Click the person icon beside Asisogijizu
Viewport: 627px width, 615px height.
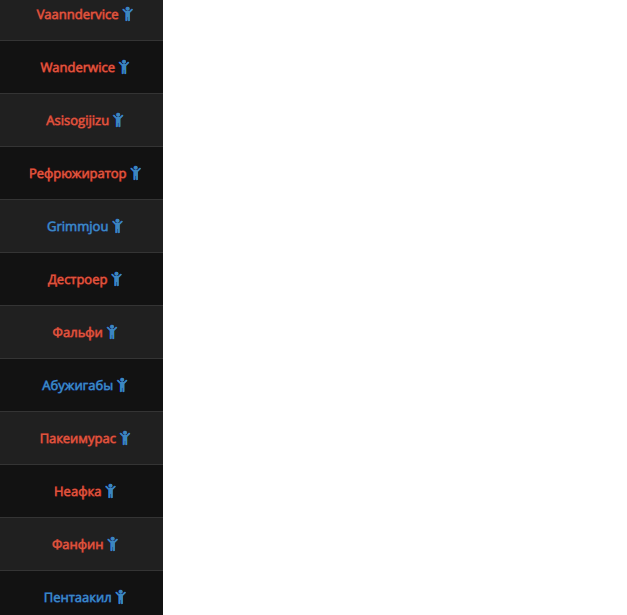(x=118, y=120)
